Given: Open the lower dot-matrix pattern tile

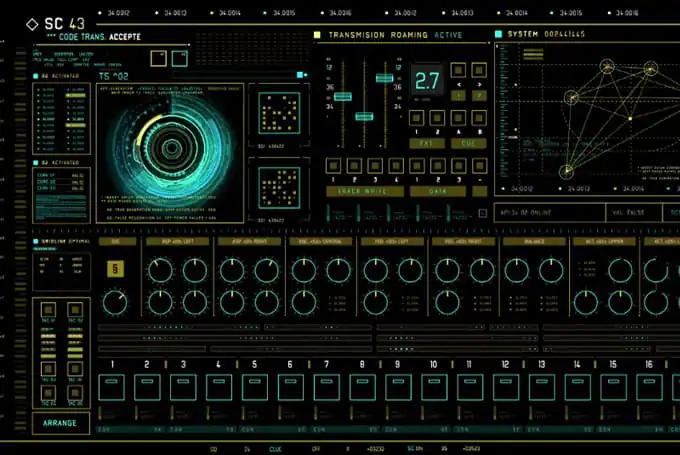Looking at the screenshot, I should (x=279, y=188).
